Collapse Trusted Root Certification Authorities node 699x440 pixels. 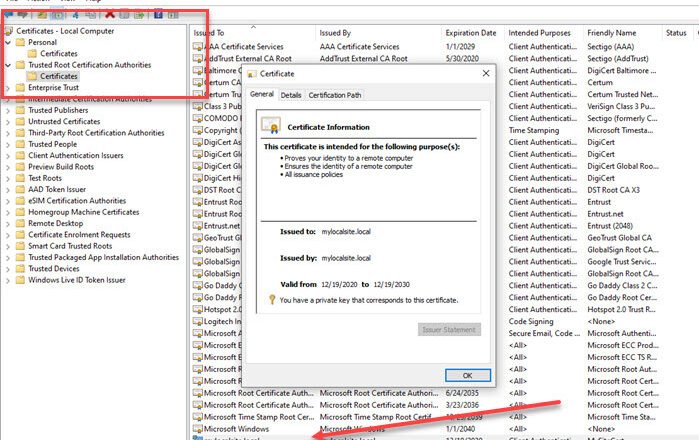tap(8, 65)
